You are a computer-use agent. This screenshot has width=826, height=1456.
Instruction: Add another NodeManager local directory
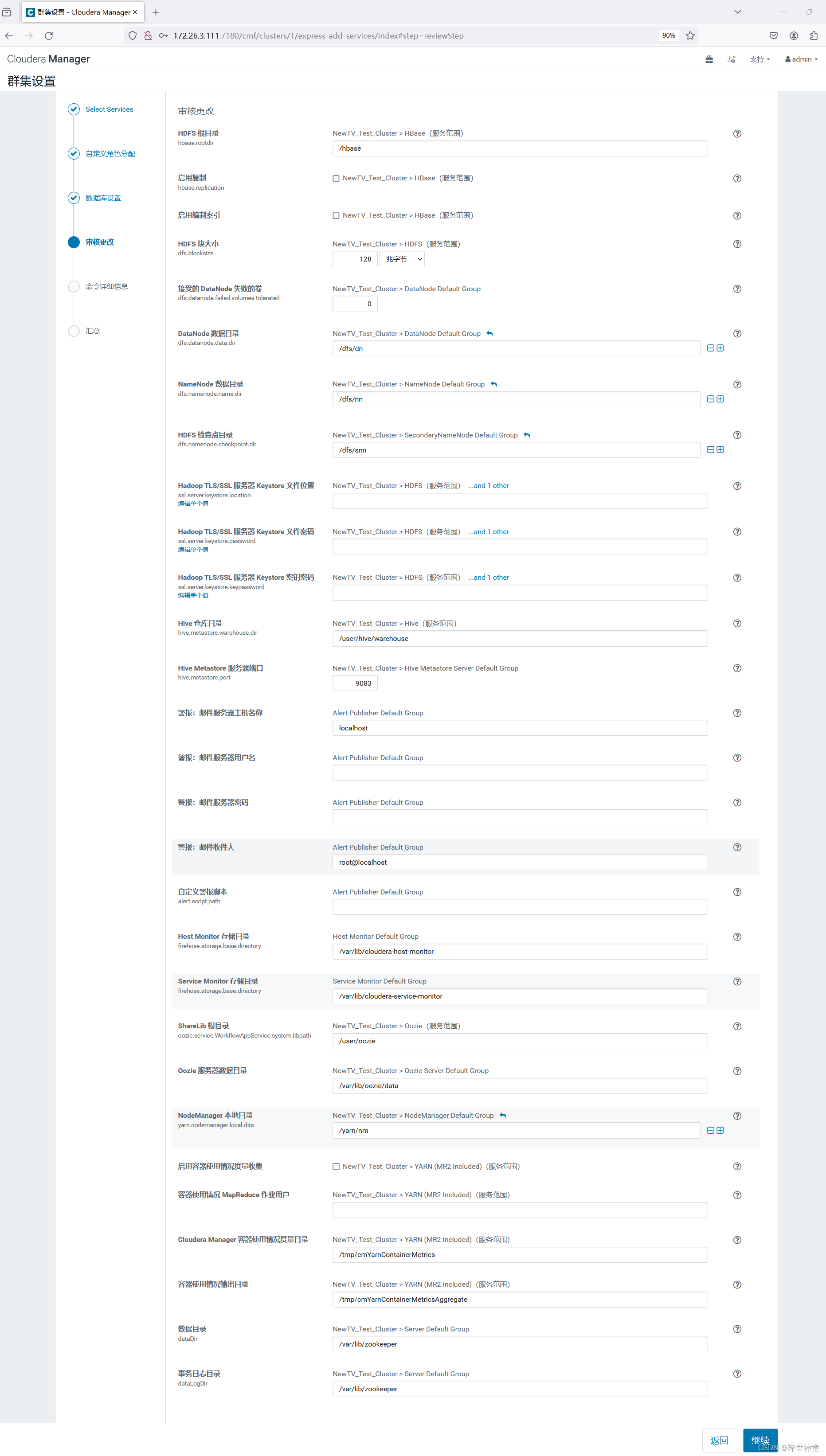720,1131
